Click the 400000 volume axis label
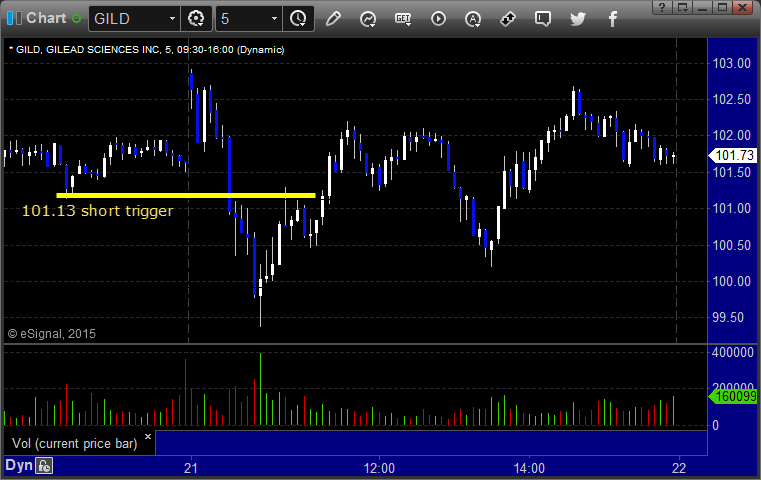Image resolution: width=761 pixels, height=480 pixels. pyautogui.click(x=733, y=352)
